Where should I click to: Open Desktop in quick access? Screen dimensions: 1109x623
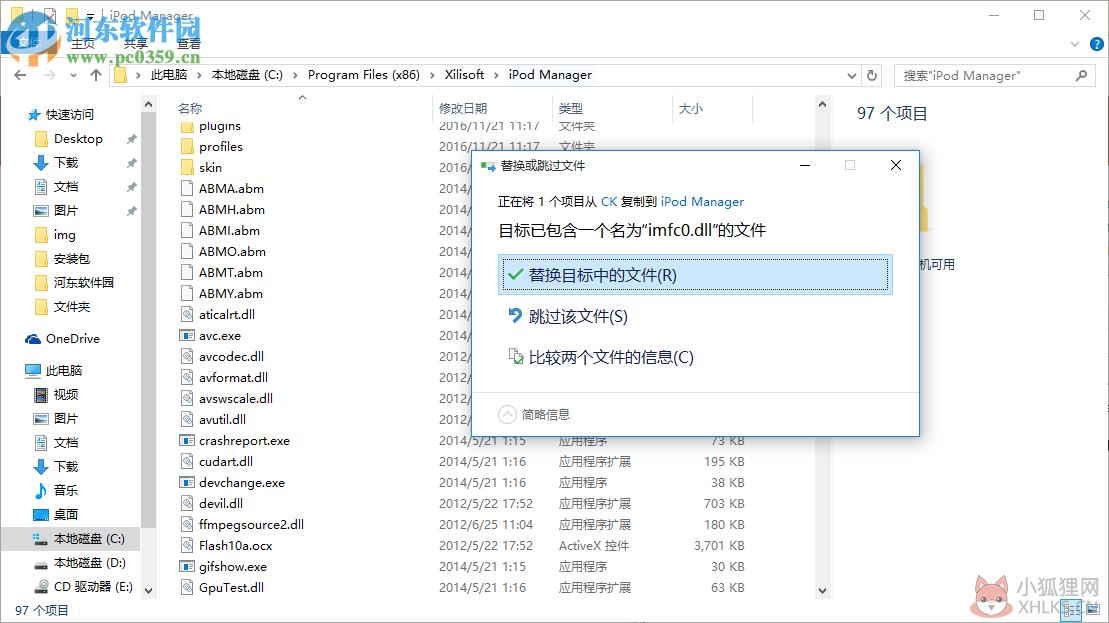coord(78,139)
